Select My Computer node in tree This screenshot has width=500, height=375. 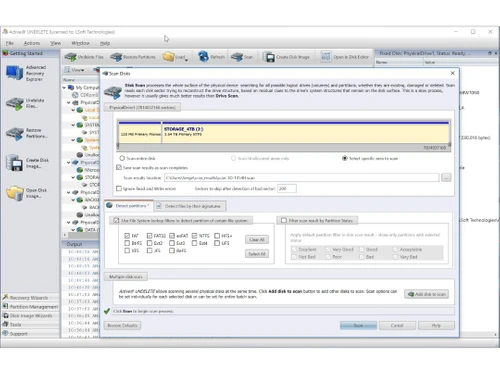pos(85,87)
